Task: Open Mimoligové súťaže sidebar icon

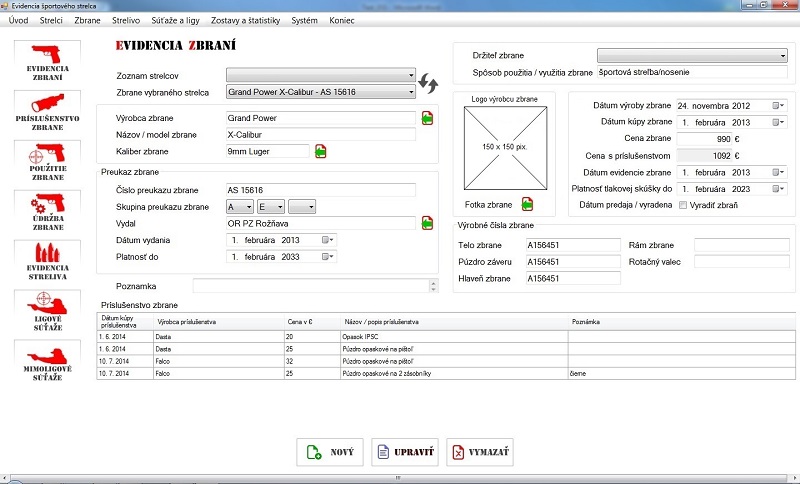Action: pos(46,362)
